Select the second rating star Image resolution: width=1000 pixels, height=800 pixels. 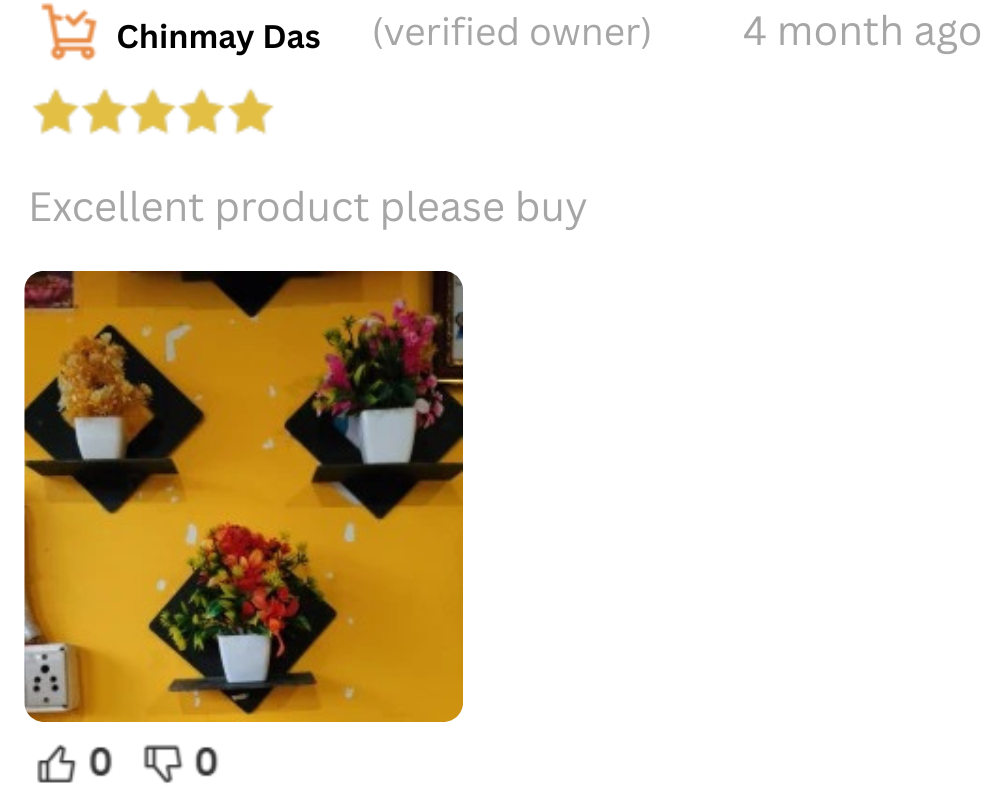[x=105, y=112]
